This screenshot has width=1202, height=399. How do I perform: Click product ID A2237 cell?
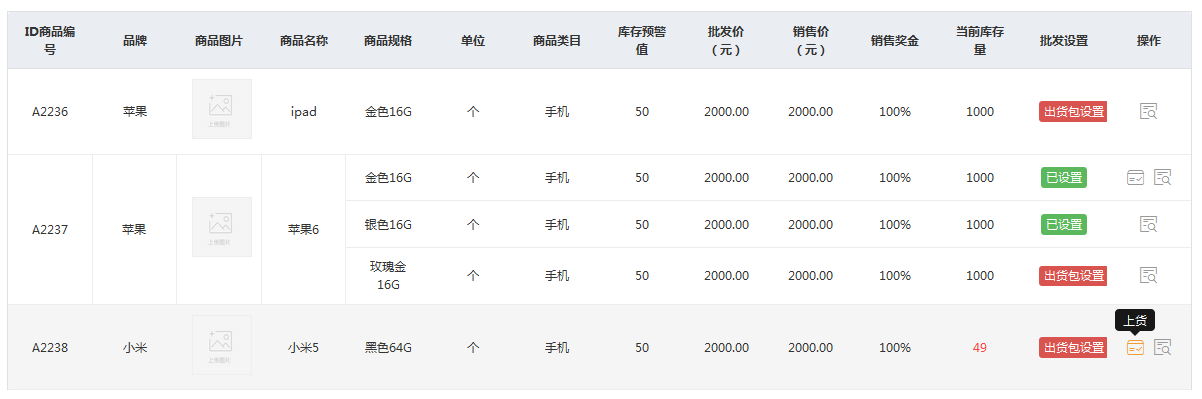click(x=50, y=229)
